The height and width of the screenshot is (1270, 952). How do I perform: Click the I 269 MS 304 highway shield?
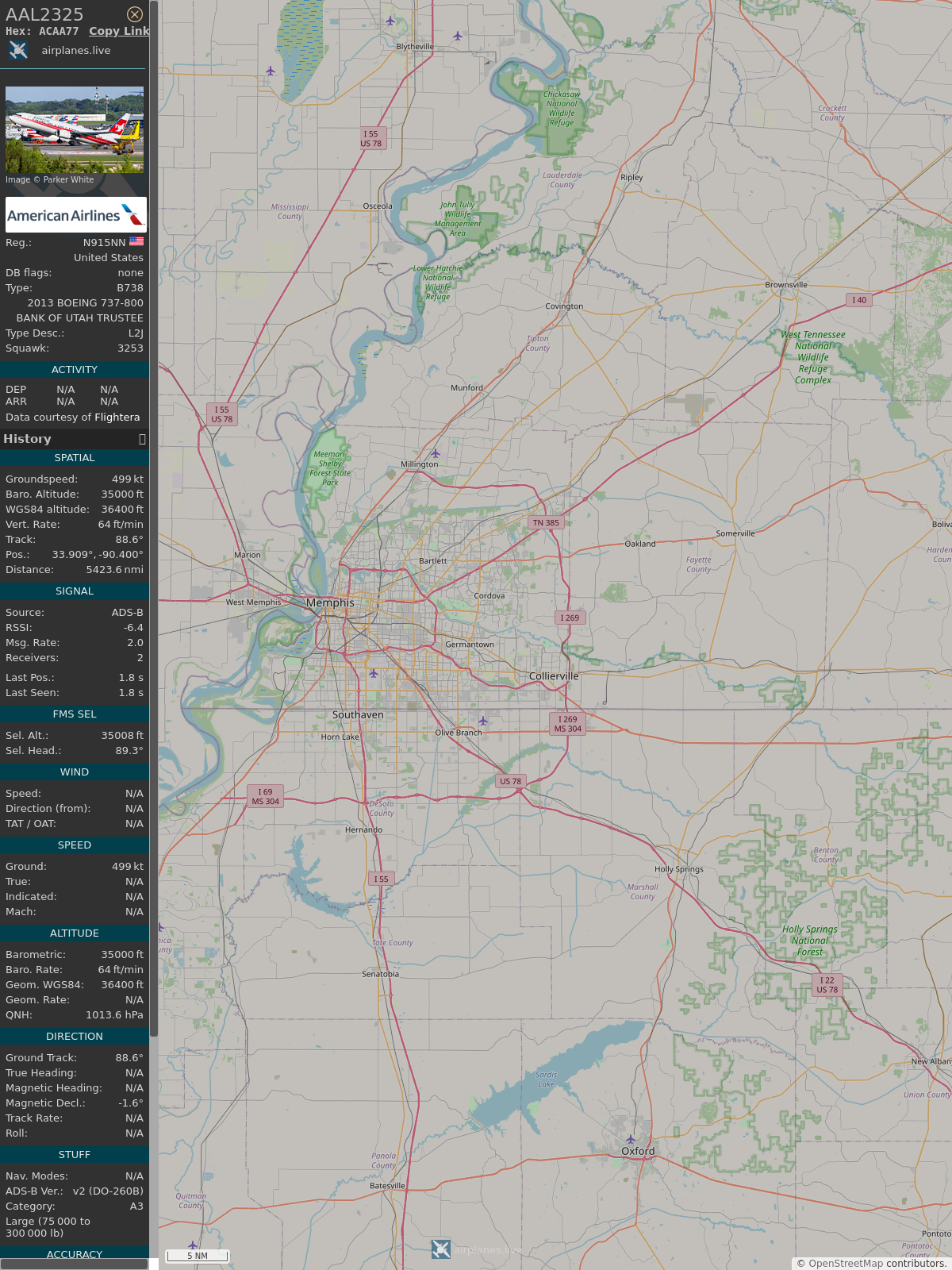(567, 724)
